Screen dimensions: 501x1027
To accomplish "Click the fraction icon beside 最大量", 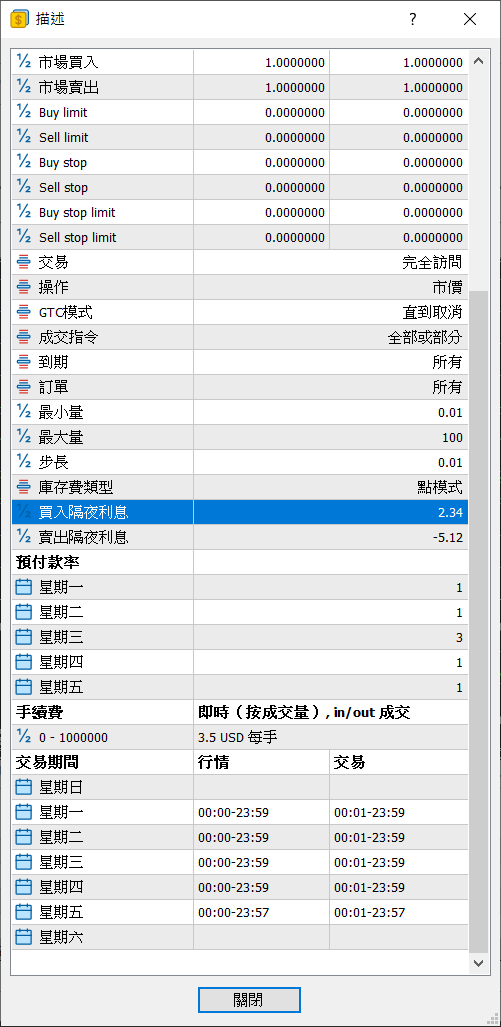I will click(x=24, y=437).
